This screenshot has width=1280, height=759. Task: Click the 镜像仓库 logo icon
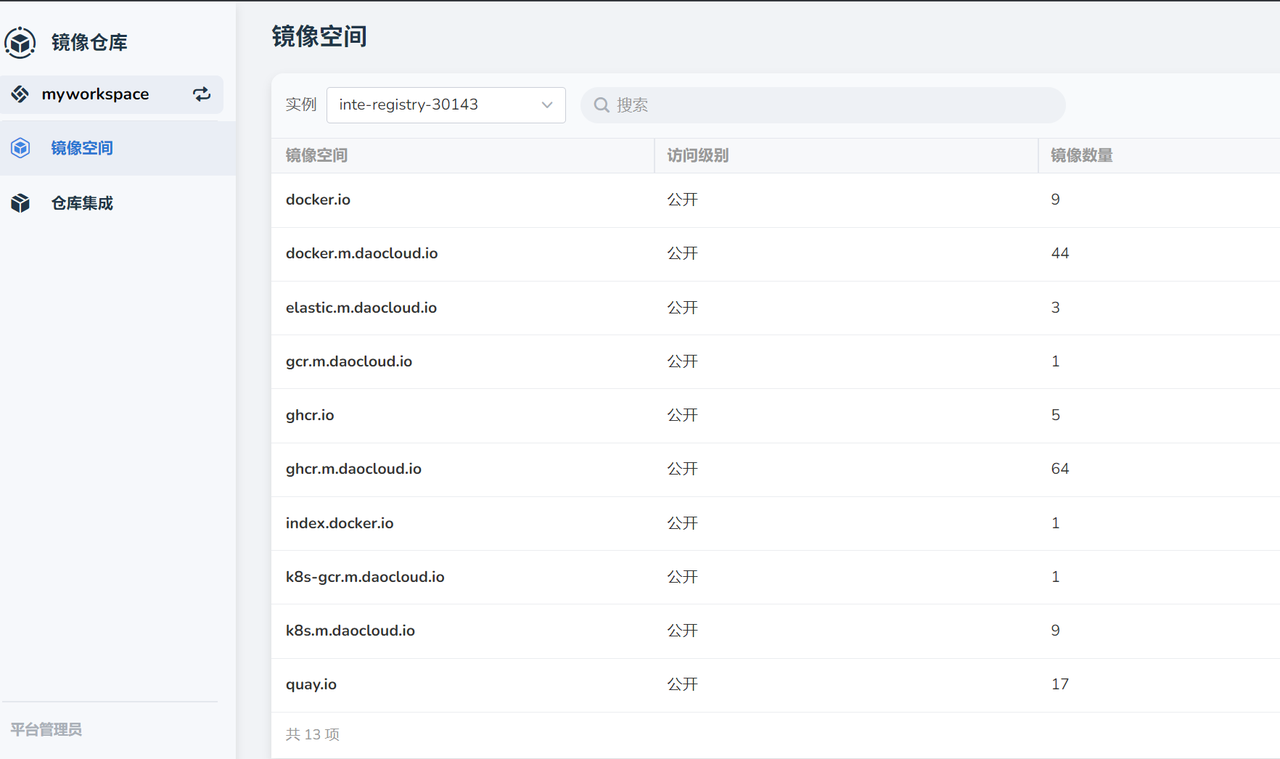point(20,43)
